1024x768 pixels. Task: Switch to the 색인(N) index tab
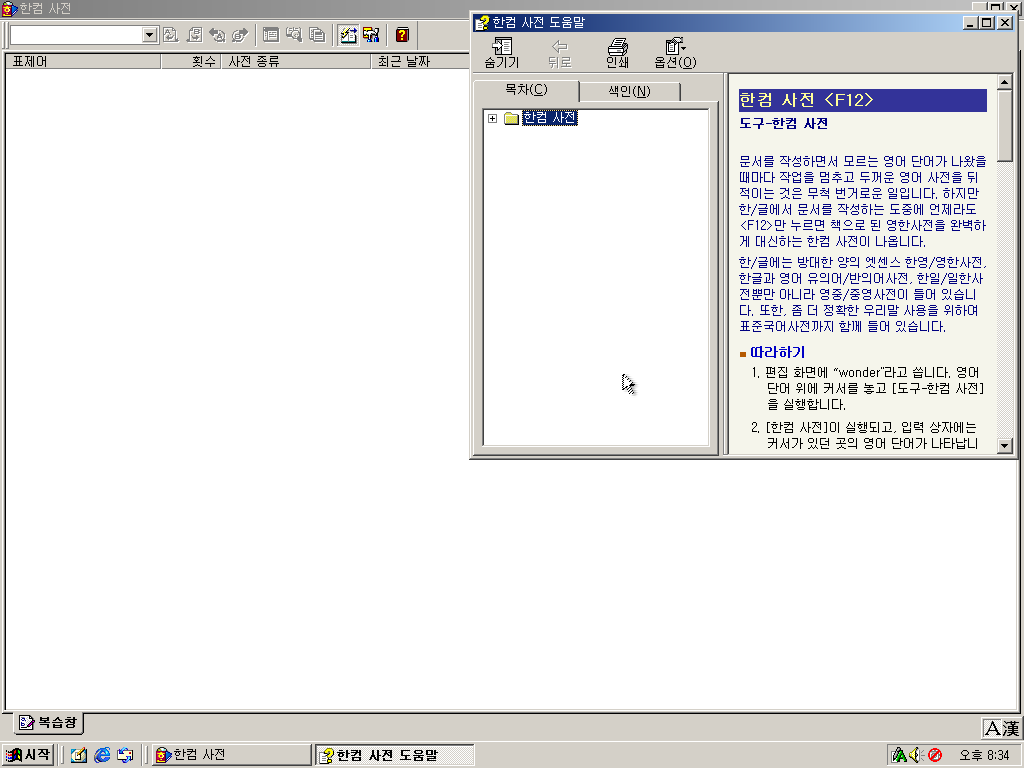pos(630,91)
